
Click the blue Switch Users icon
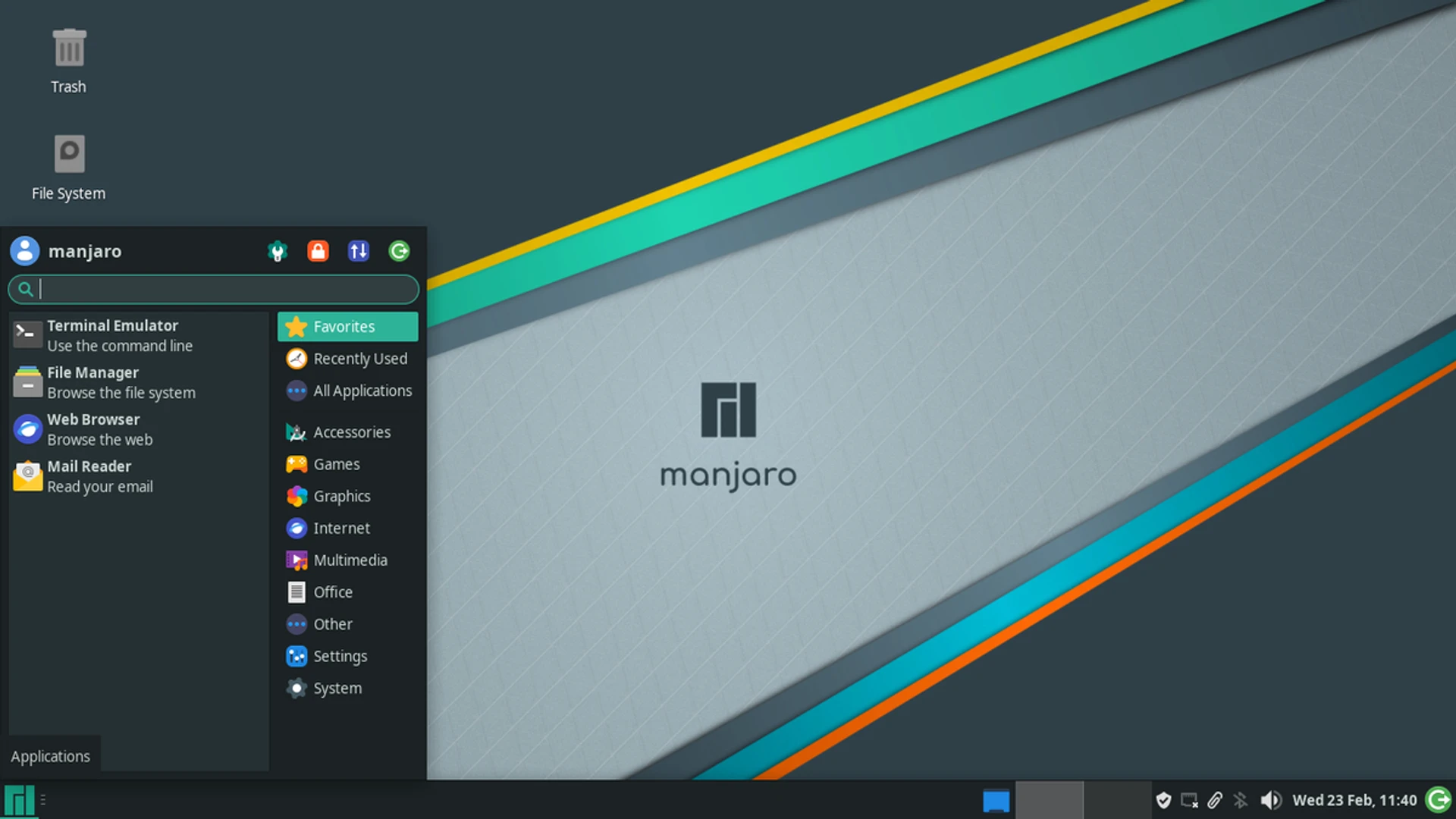click(358, 251)
